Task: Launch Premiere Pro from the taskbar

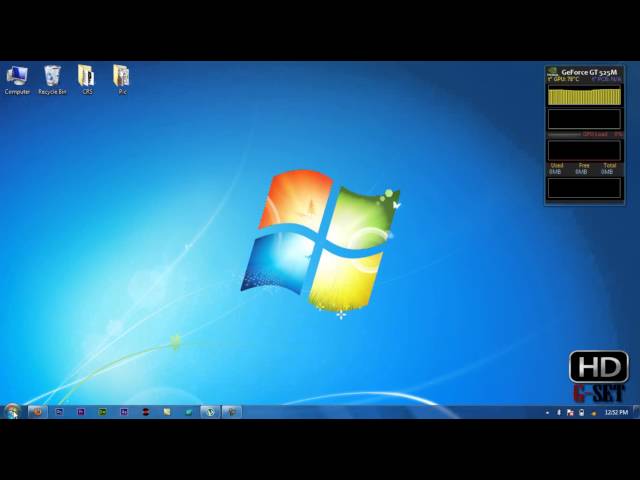Action: [x=81, y=412]
